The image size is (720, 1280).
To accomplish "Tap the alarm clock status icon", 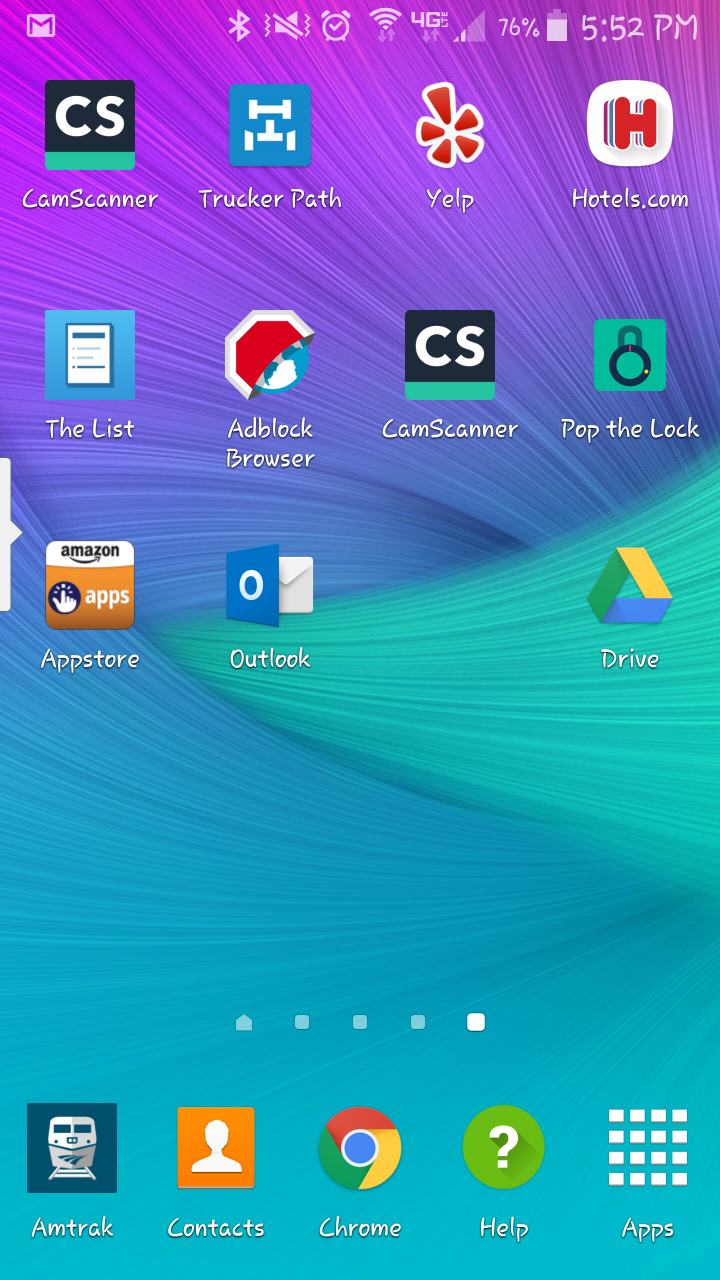I will click(336, 26).
